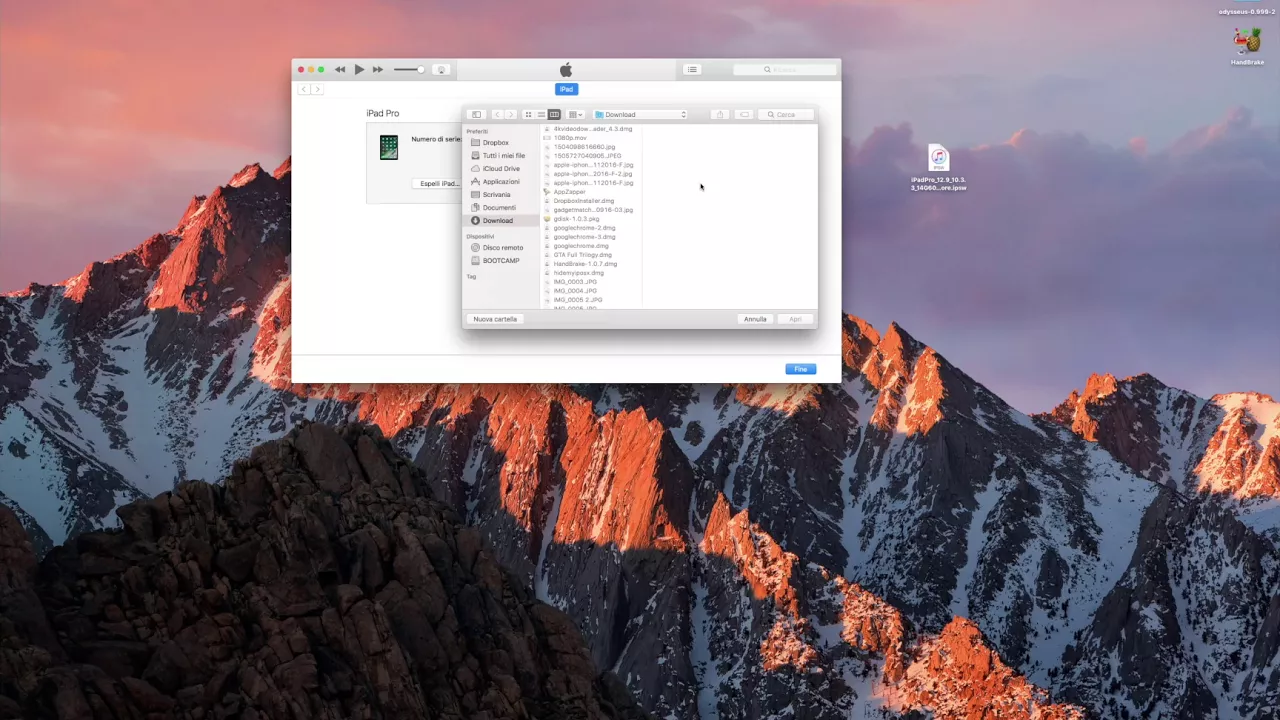This screenshot has width=1280, height=720.
Task: Click the Nuova cartella button
Action: click(495, 319)
